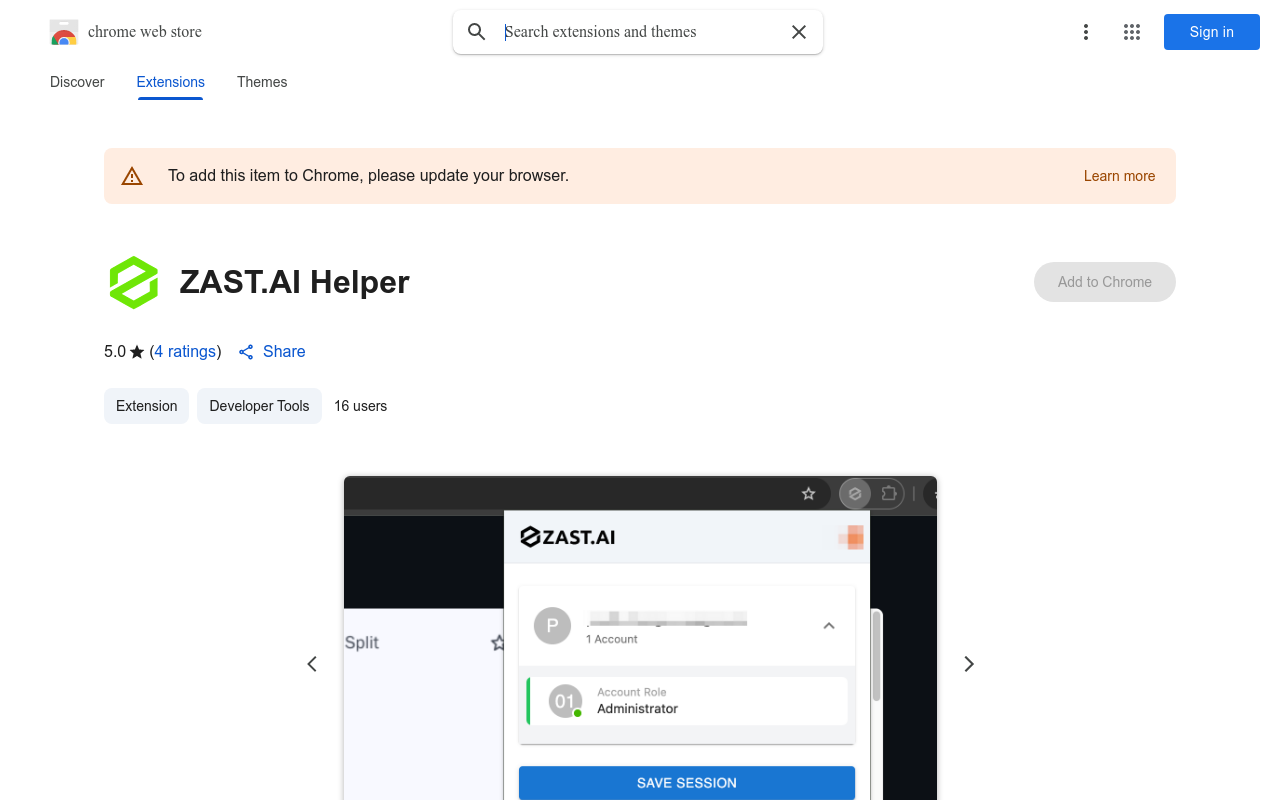Click the ZAST.AI Helper green logo
1280x800 pixels.
(134, 282)
